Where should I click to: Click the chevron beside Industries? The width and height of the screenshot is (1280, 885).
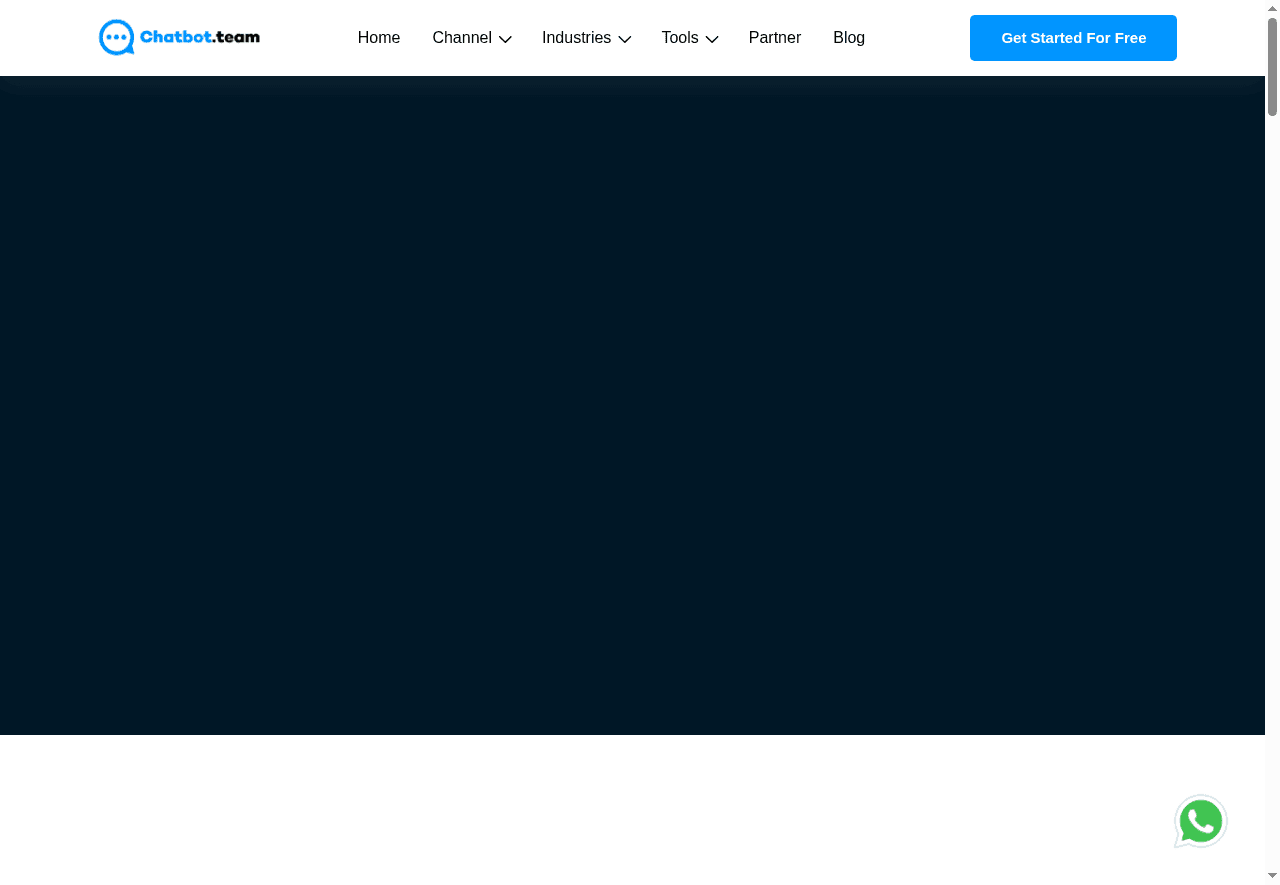click(x=625, y=39)
